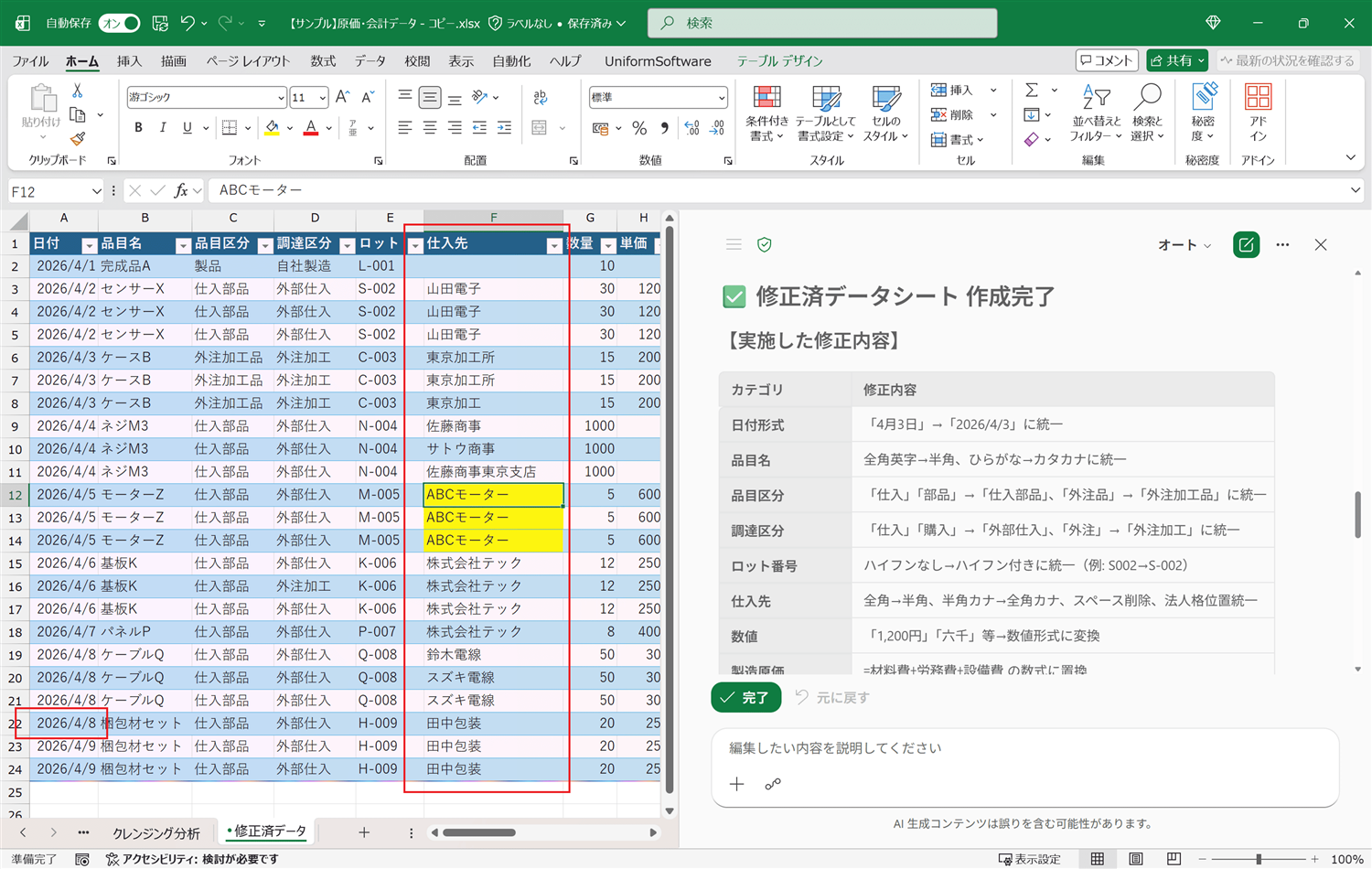The width and height of the screenshot is (1372, 869).
Task: Click the Fill Color bucket icon
Action: point(272,128)
